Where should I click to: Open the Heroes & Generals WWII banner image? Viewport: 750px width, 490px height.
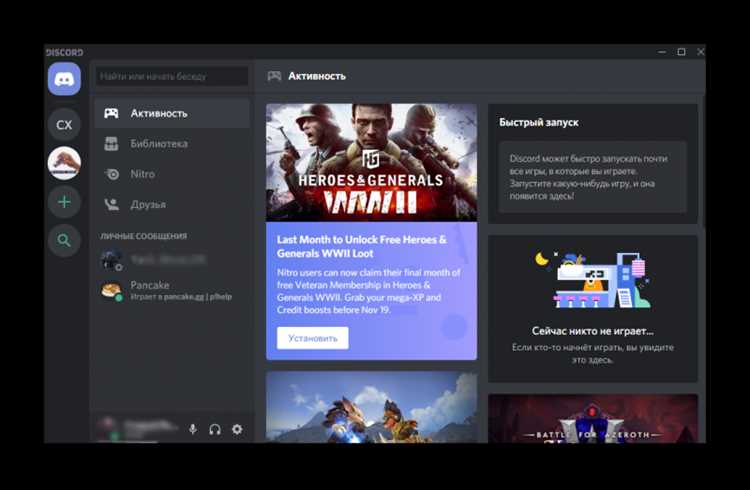[371, 163]
